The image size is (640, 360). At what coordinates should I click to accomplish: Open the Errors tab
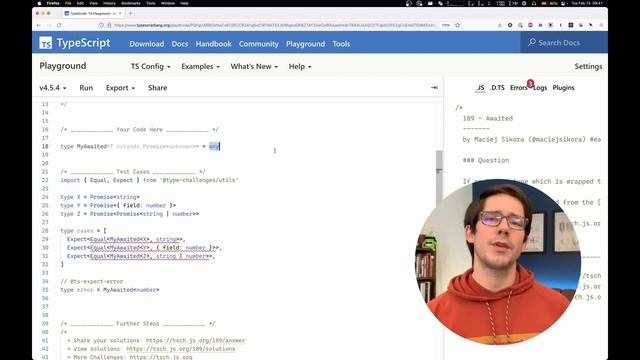coord(518,88)
